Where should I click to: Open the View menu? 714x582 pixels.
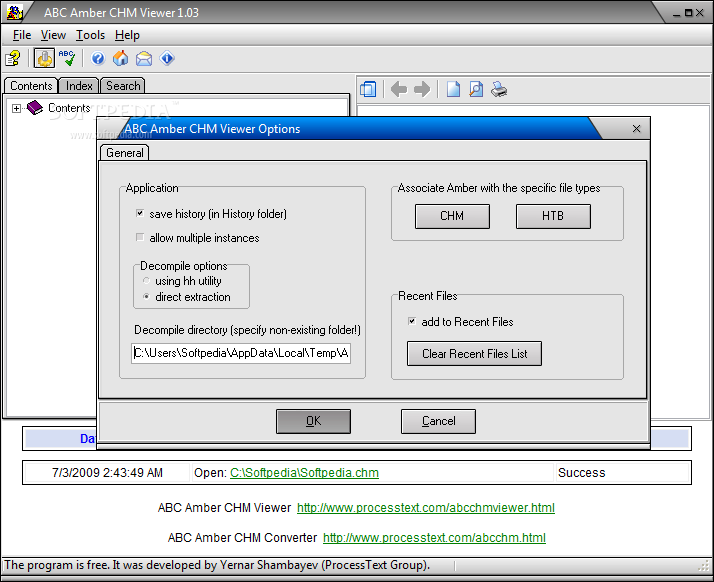53,35
